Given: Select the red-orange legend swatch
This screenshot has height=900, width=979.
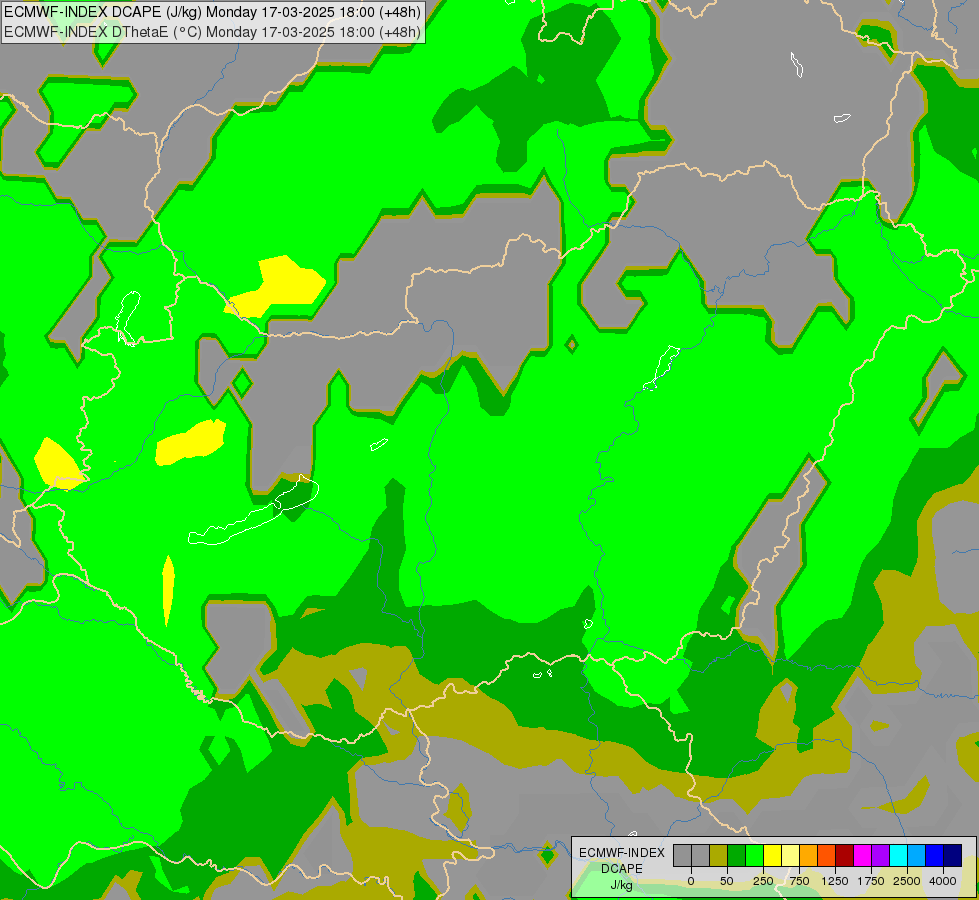Looking at the screenshot, I should [827, 856].
